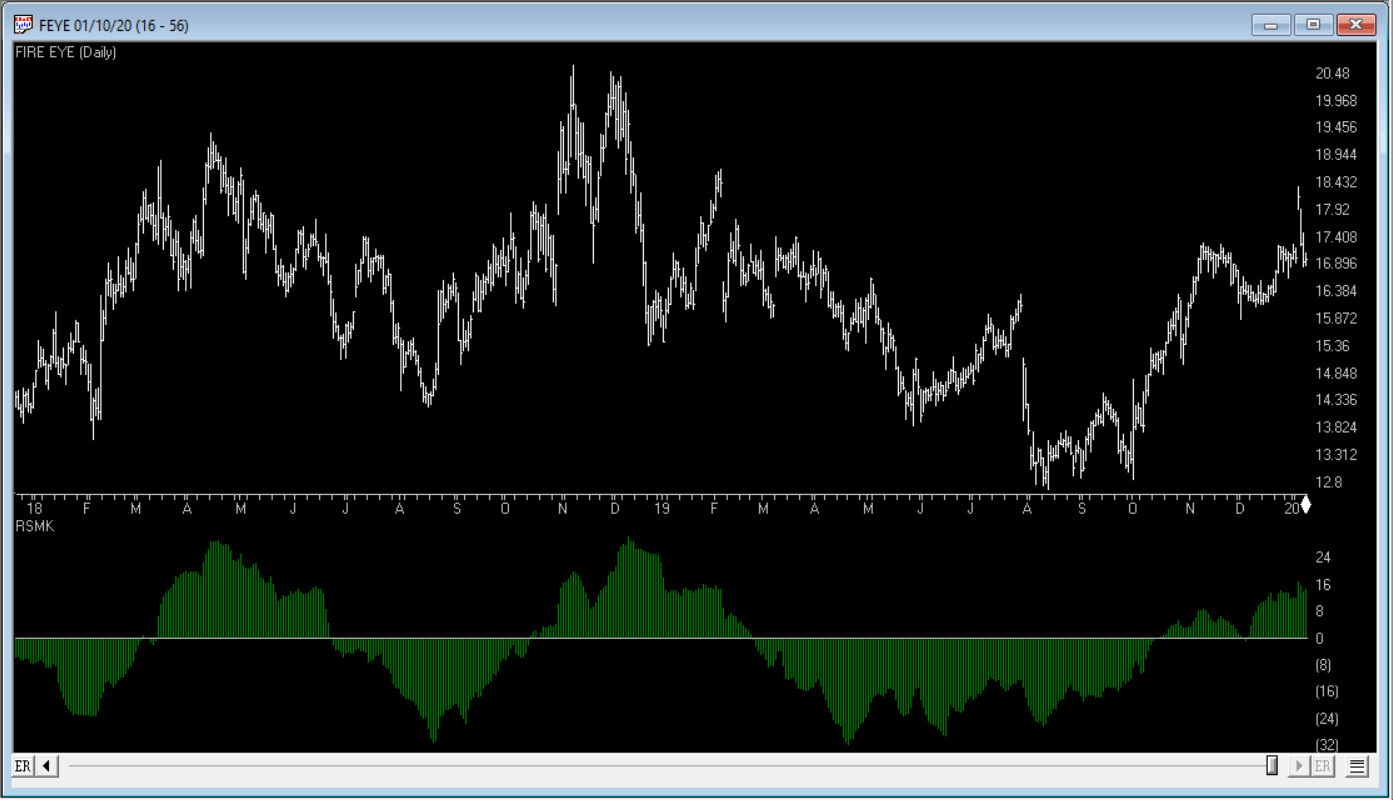The width and height of the screenshot is (1393, 800).
Task: Click the positive 8 label on RSMK scale
Action: click(x=1320, y=611)
